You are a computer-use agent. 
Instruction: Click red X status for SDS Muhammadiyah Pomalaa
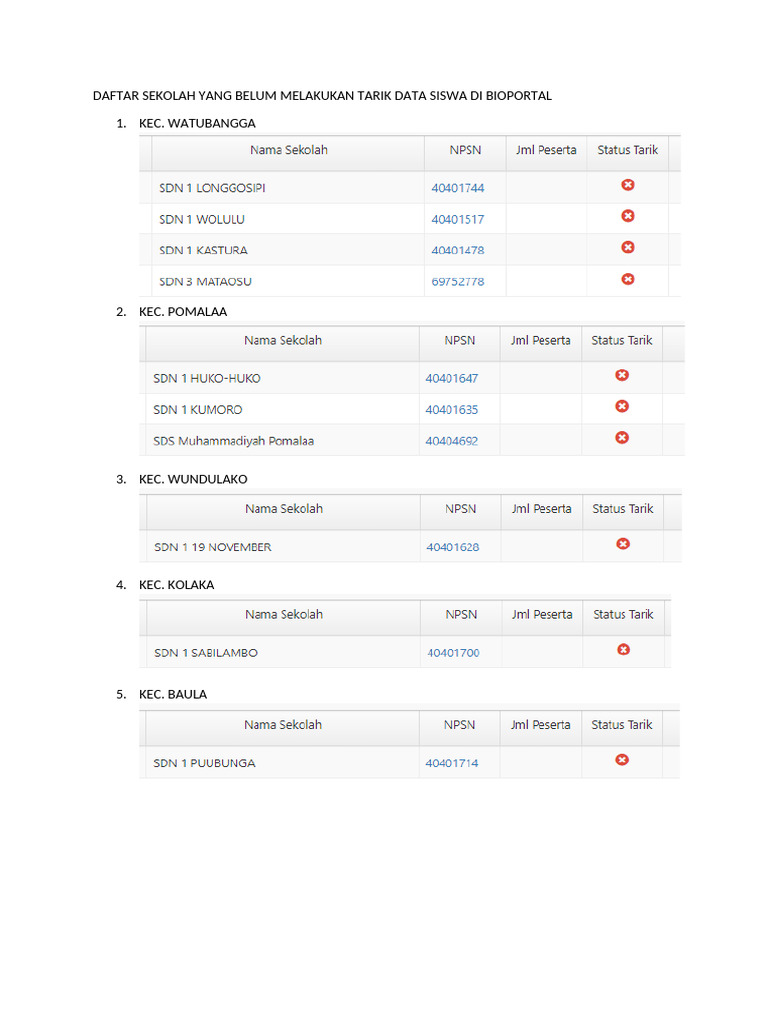pos(622,437)
